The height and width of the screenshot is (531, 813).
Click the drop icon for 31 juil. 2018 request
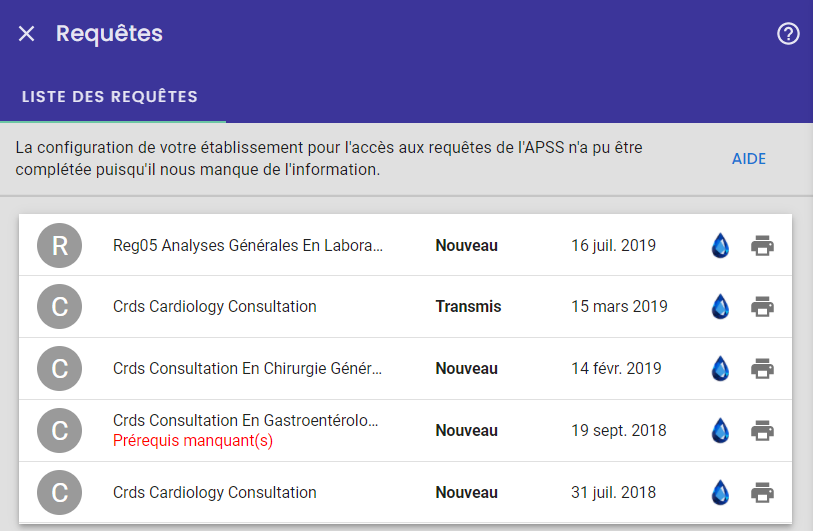coord(720,492)
